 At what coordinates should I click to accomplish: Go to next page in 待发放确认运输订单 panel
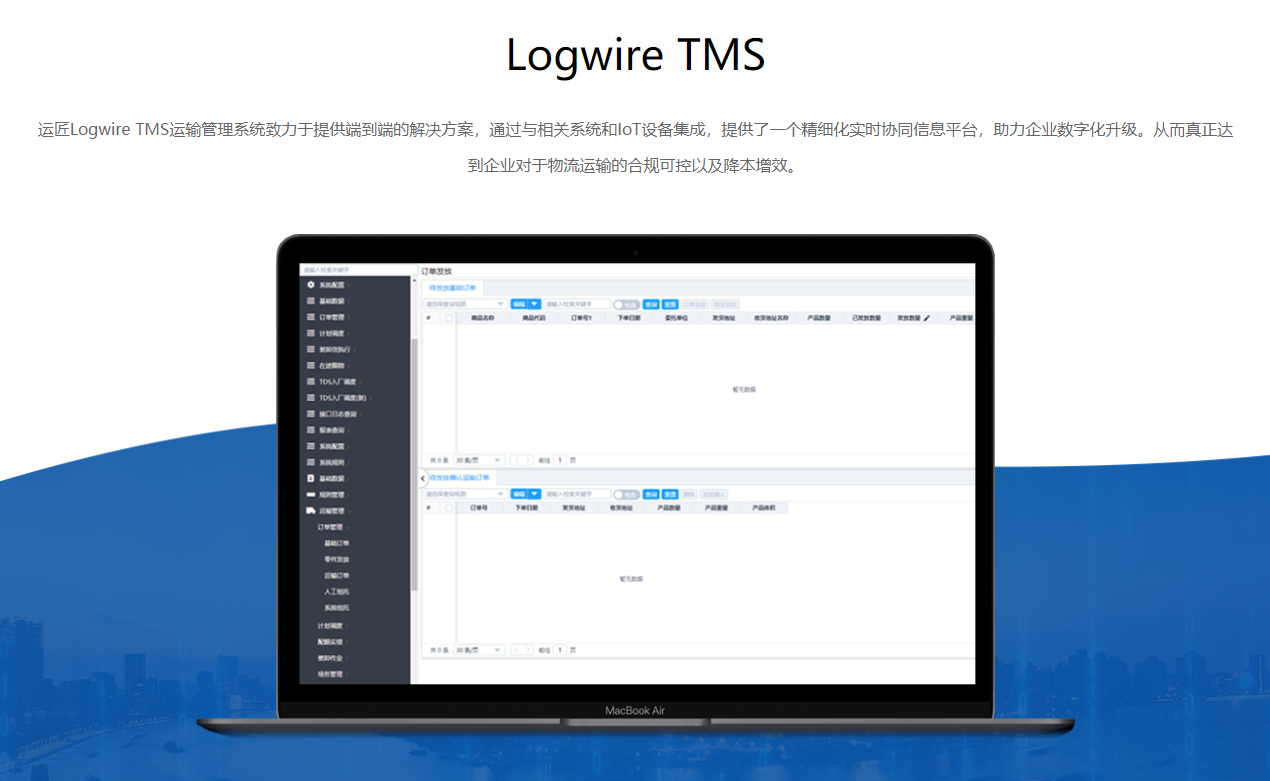(x=527, y=650)
